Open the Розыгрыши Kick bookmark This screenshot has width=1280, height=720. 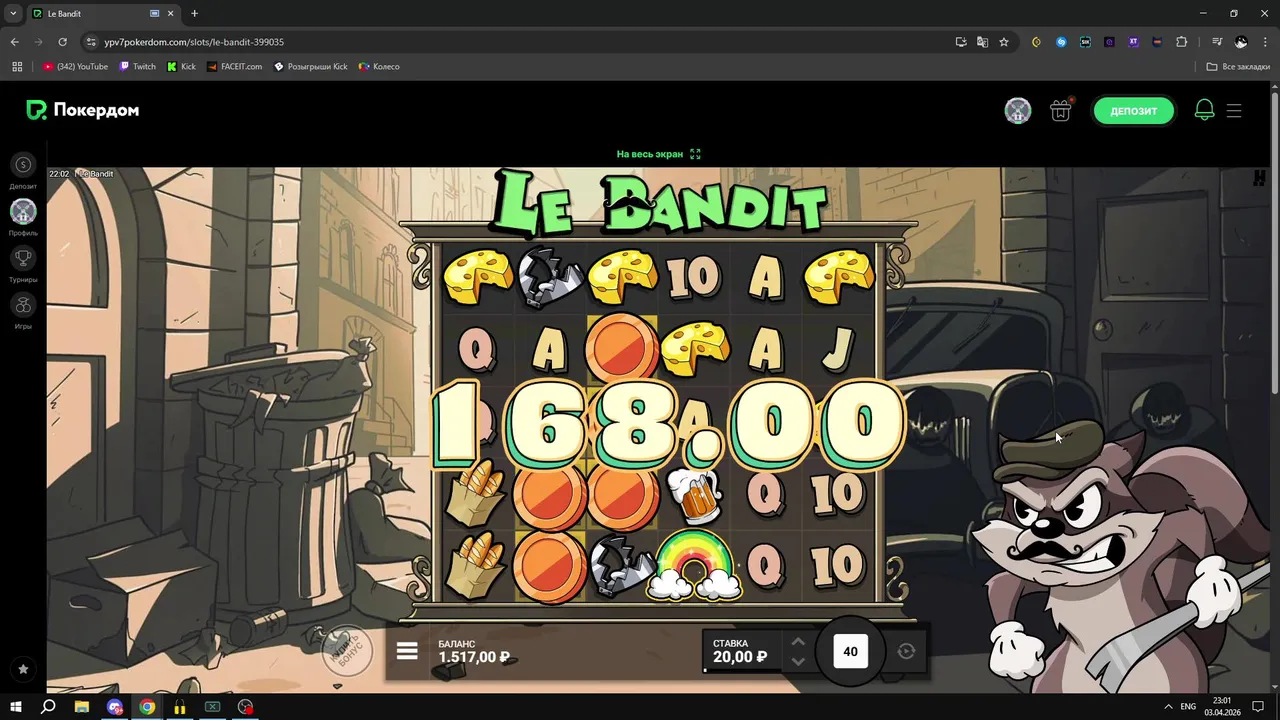click(311, 67)
